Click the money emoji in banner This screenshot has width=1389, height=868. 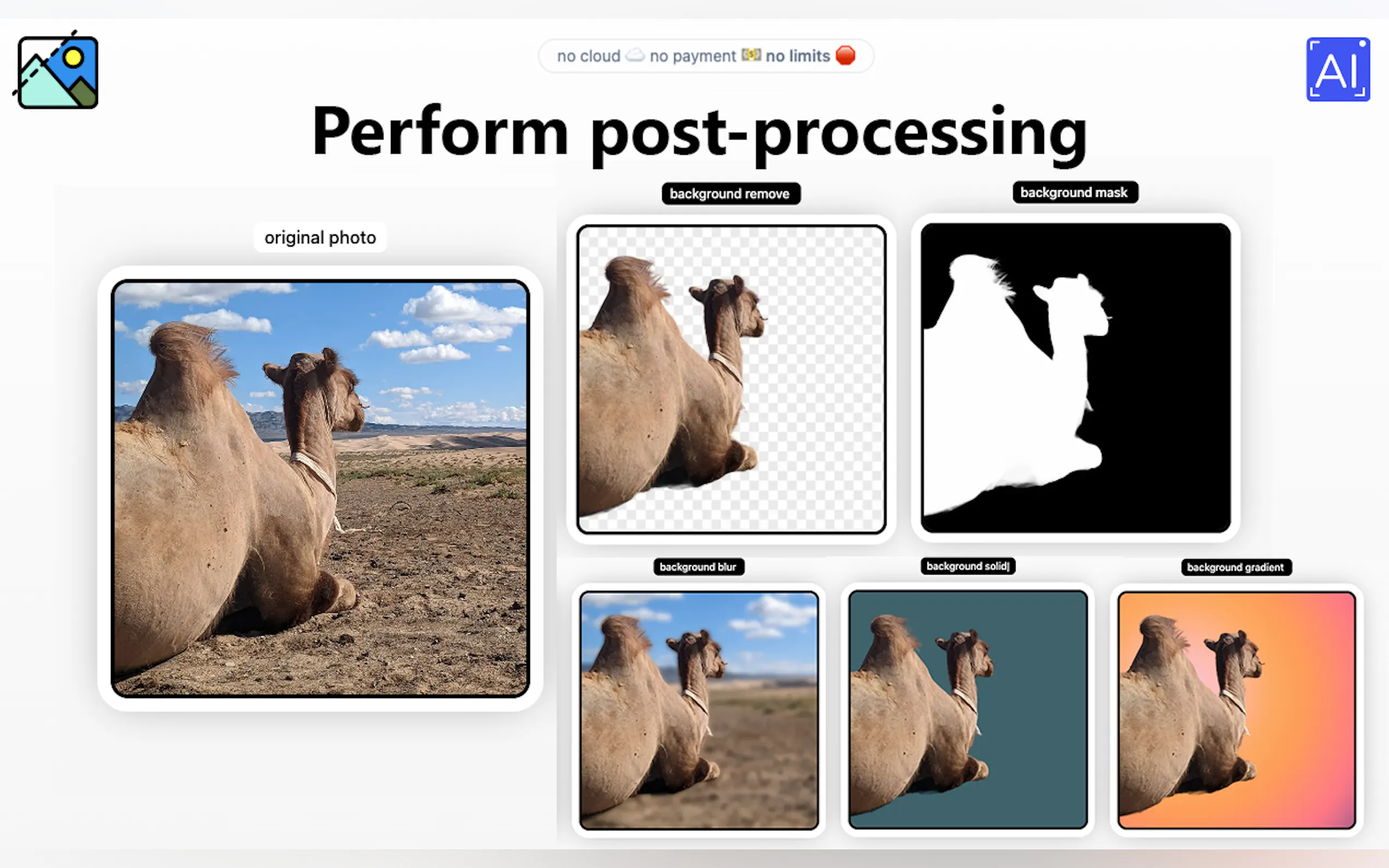coord(751,55)
